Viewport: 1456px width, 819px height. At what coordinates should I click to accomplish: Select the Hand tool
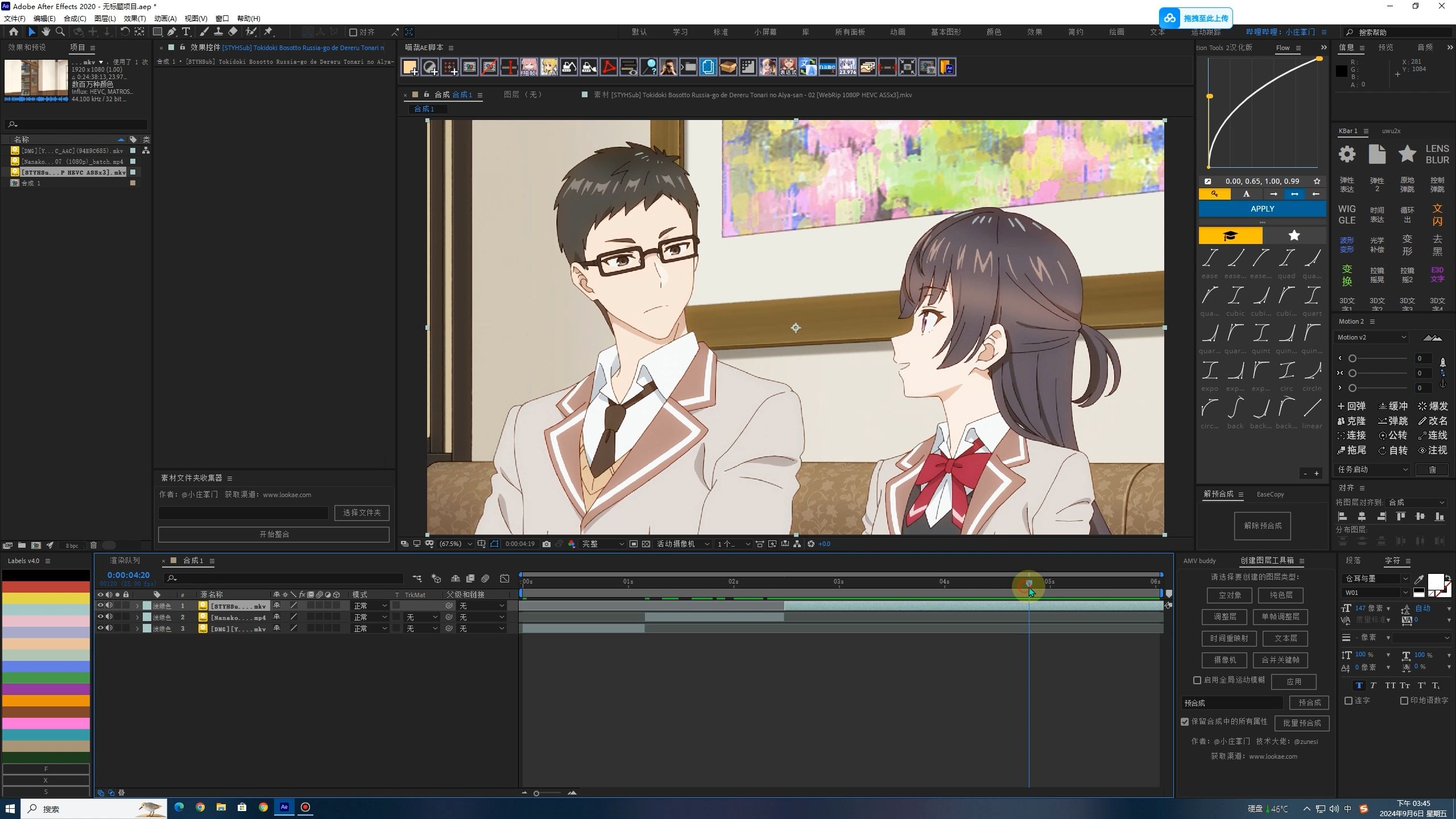point(45,32)
